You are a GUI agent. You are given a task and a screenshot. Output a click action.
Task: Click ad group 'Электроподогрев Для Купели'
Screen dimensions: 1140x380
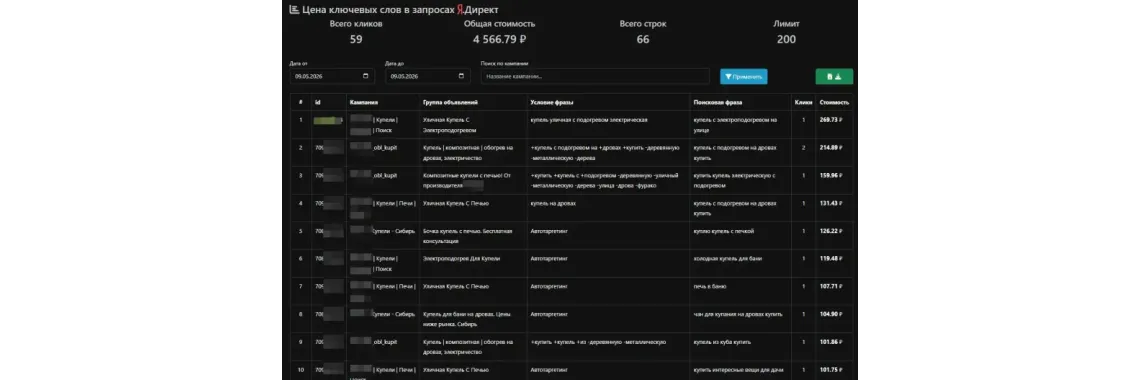462,259
